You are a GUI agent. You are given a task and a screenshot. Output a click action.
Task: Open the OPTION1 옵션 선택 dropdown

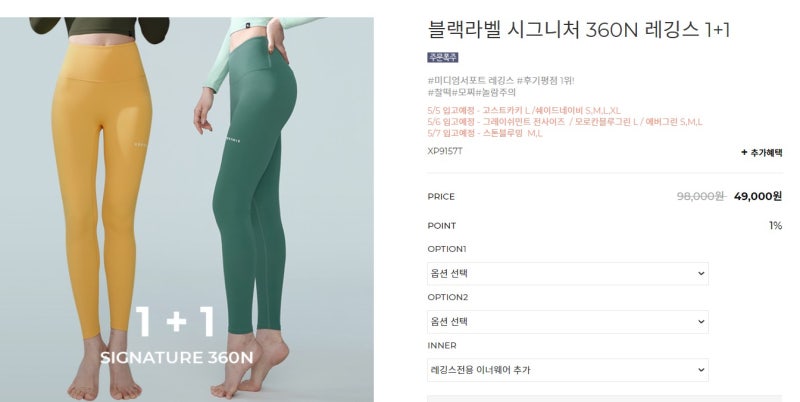567,273
